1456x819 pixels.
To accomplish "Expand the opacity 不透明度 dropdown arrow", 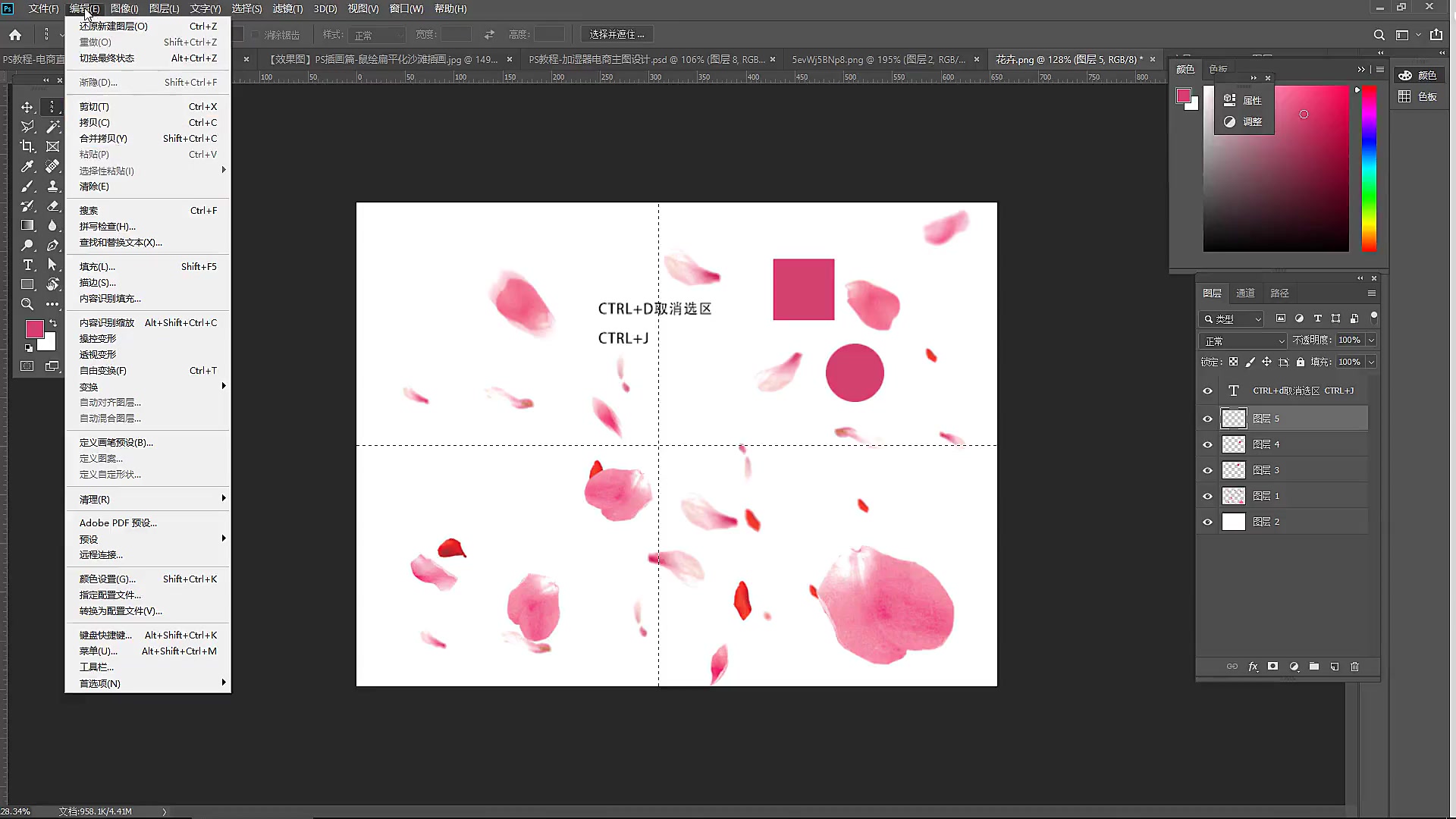I will click(1371, 340).
